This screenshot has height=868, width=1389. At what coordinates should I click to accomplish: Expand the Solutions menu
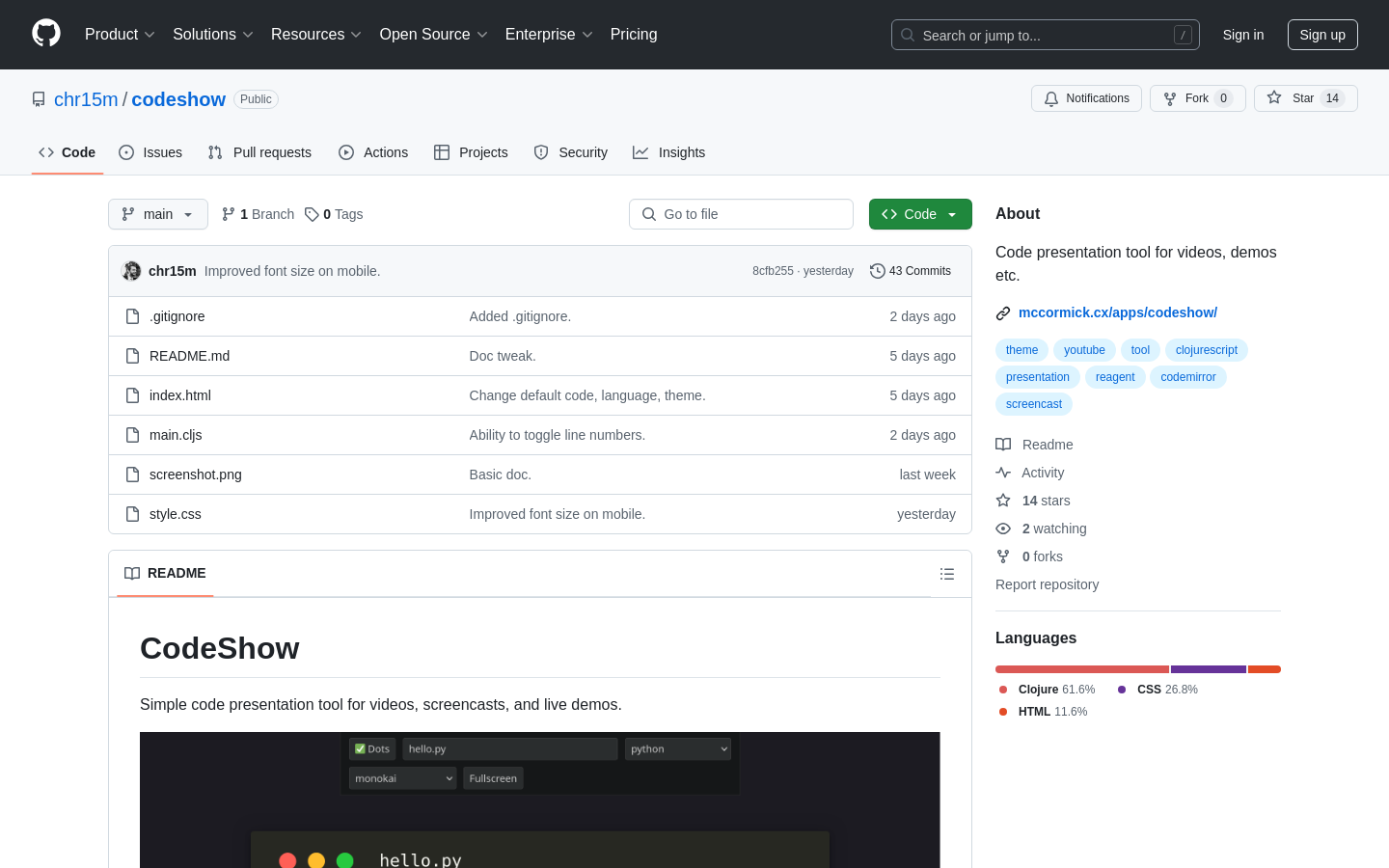(213, 34)
